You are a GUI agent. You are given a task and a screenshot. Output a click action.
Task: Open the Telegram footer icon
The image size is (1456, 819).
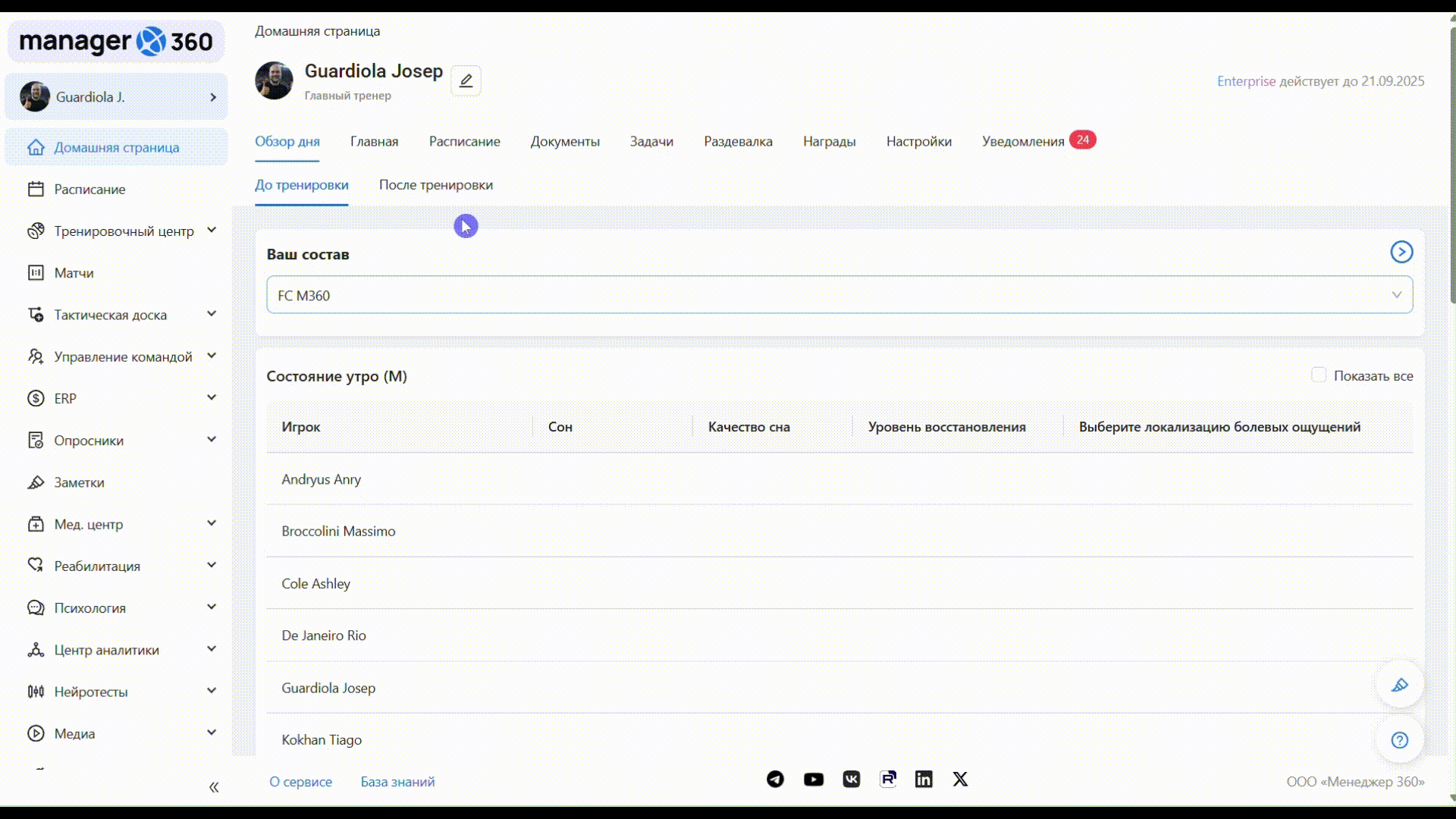click(x=775, y=780)
